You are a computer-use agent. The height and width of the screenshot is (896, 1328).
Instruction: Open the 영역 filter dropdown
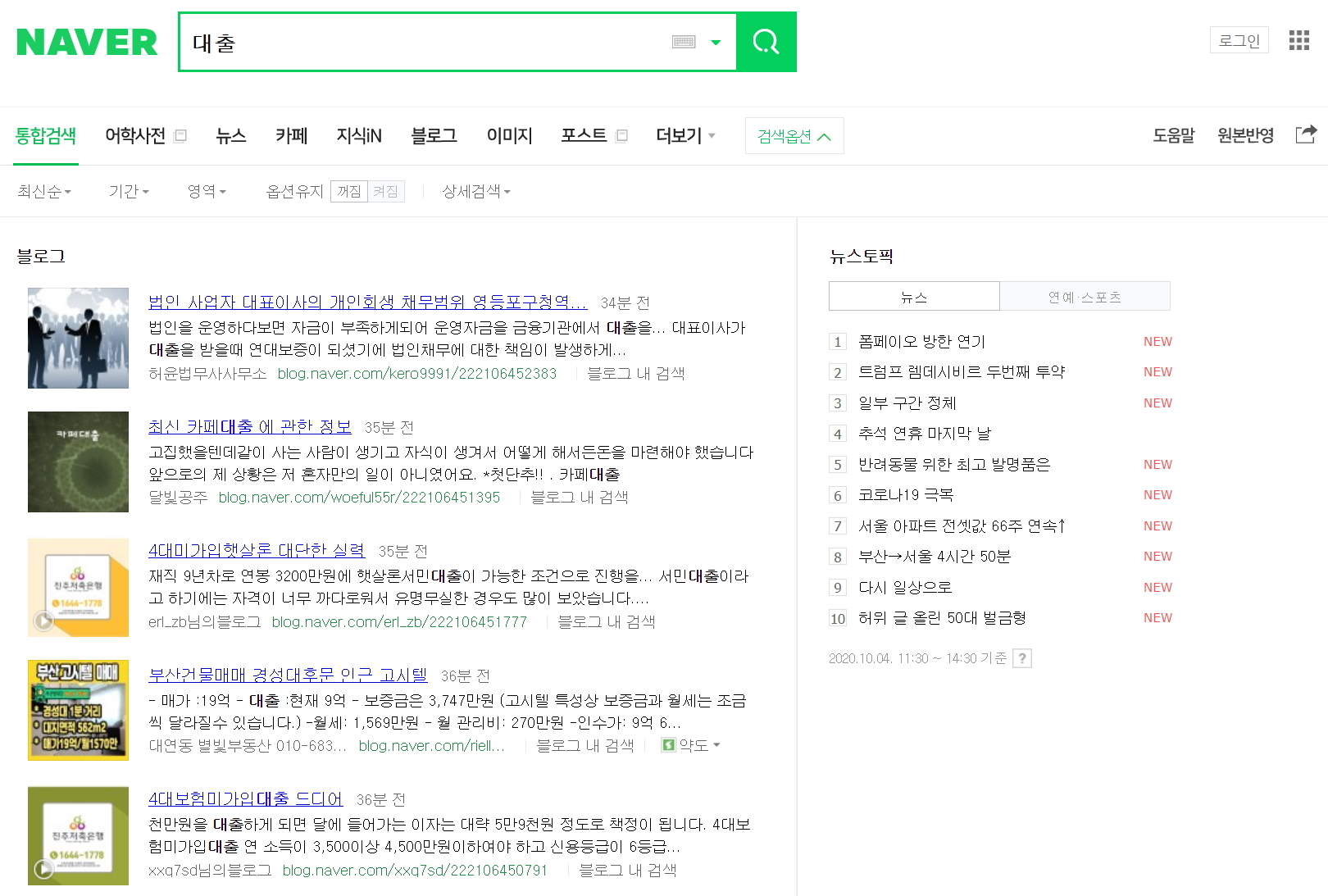(x=207, y=191)
